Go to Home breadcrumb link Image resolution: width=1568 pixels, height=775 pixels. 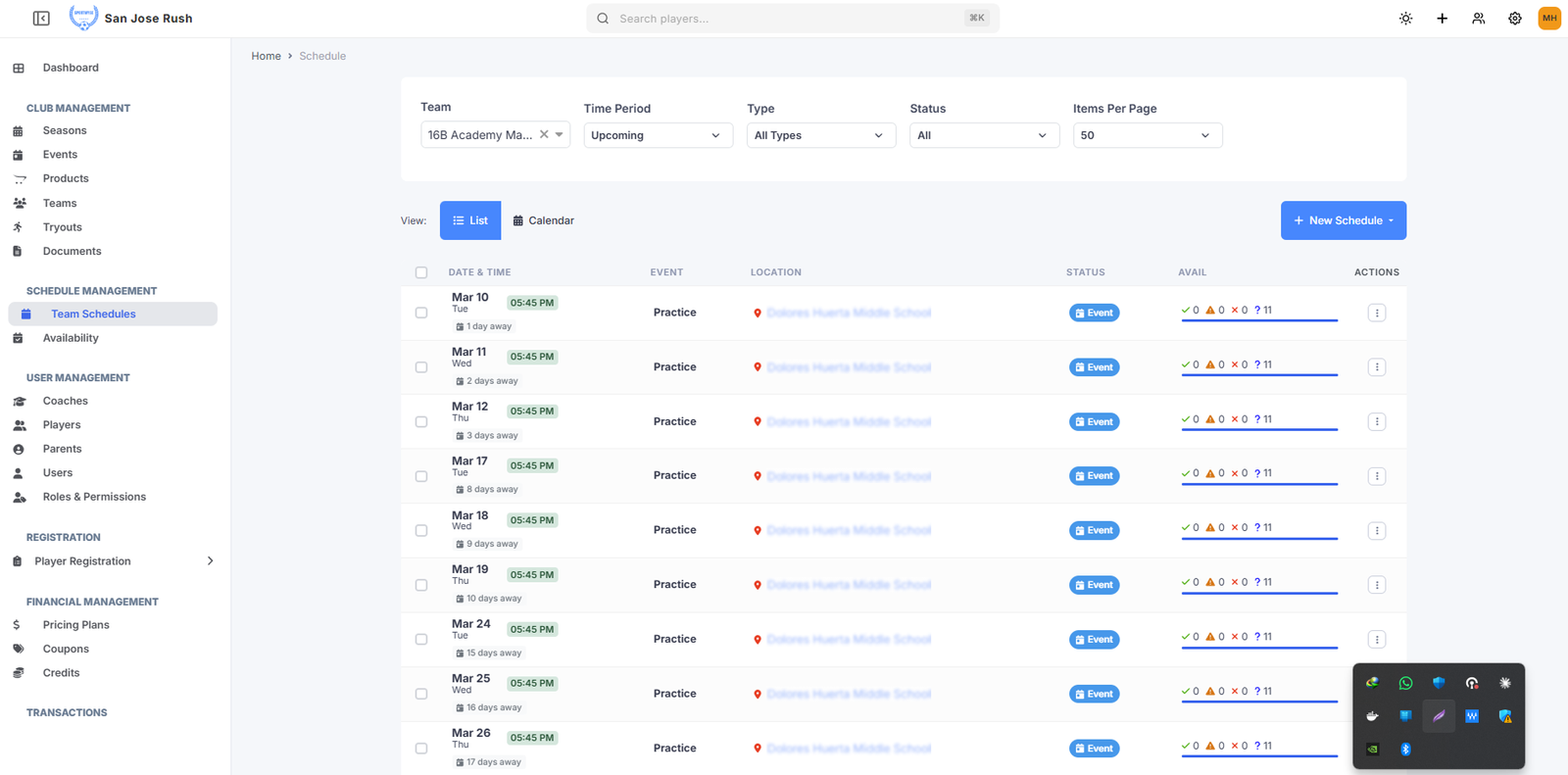(x=266, y=56)
